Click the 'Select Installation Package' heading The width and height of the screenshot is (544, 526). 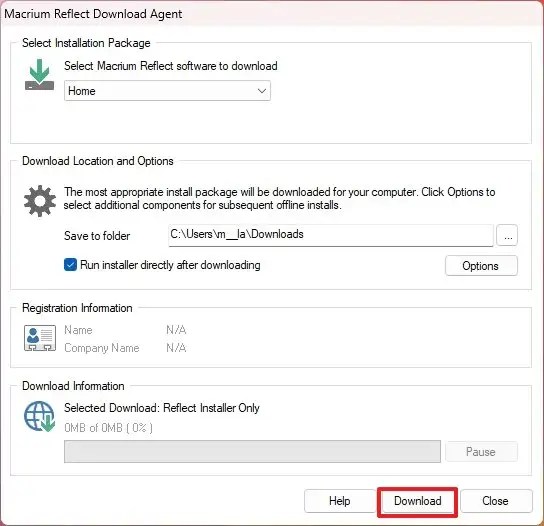86,43
